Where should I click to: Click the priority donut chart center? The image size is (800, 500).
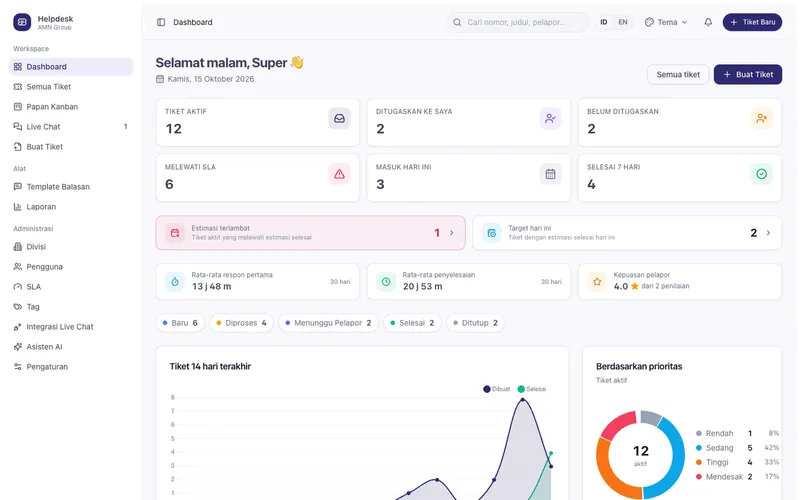click(640, 455)
